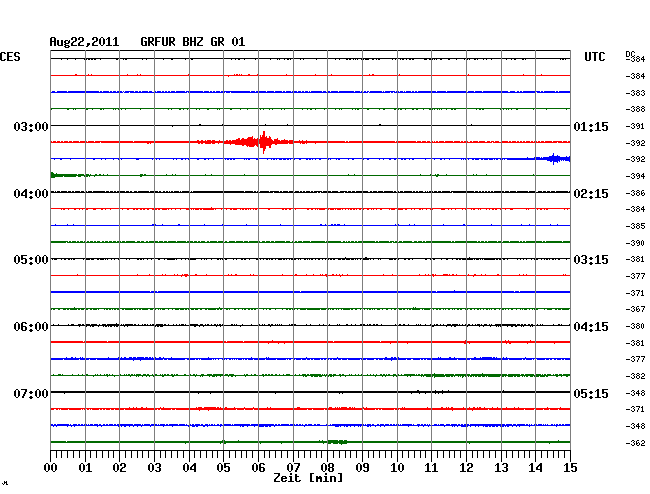Screen dimensions: 650x494
Task: Select the 01:15 UTC time label
Action: click(591, 127)
